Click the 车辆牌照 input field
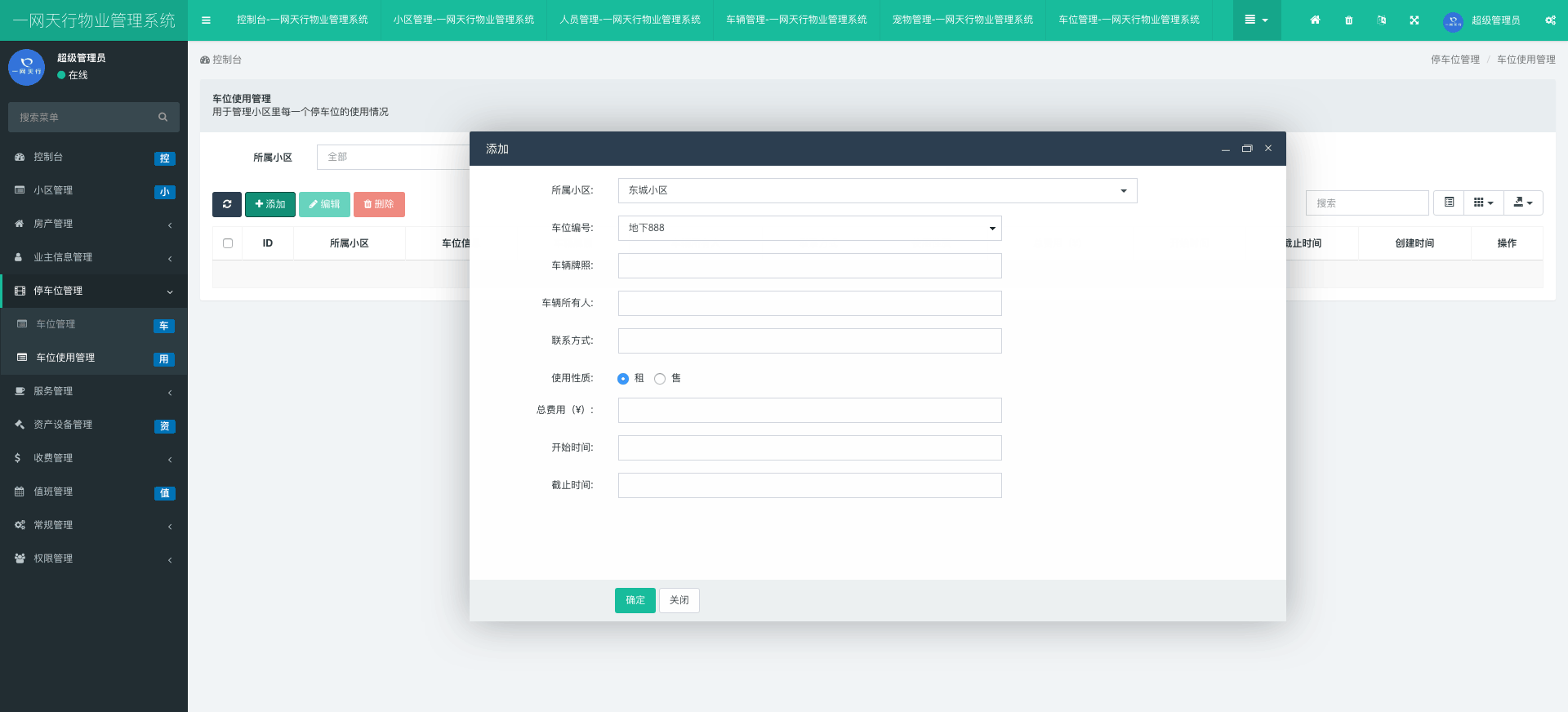Screen dimensions: 1568x712 809,265
